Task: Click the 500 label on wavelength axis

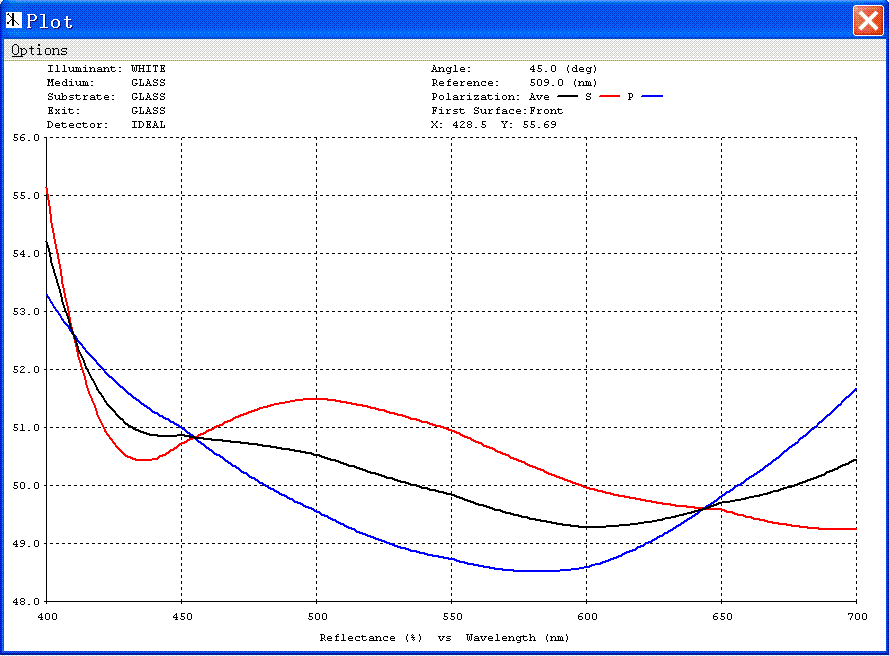Action: click(x=316, y=616)
